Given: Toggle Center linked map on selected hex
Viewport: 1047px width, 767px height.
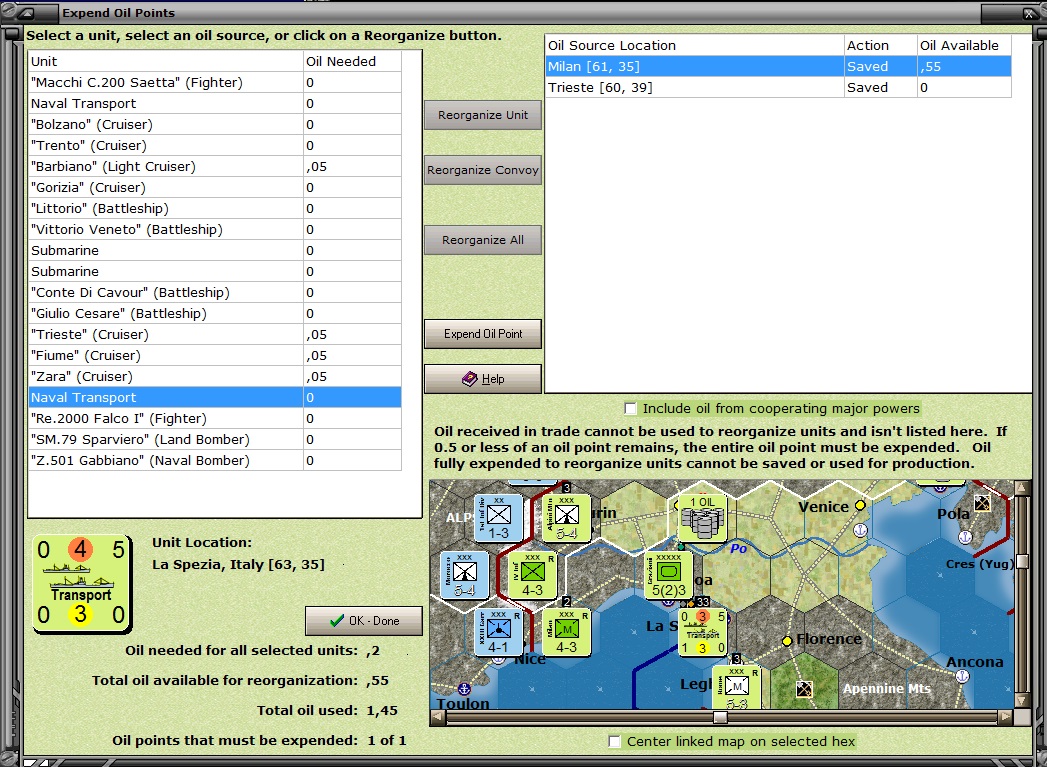Looking at the screenshot, I should pos(614,742).
